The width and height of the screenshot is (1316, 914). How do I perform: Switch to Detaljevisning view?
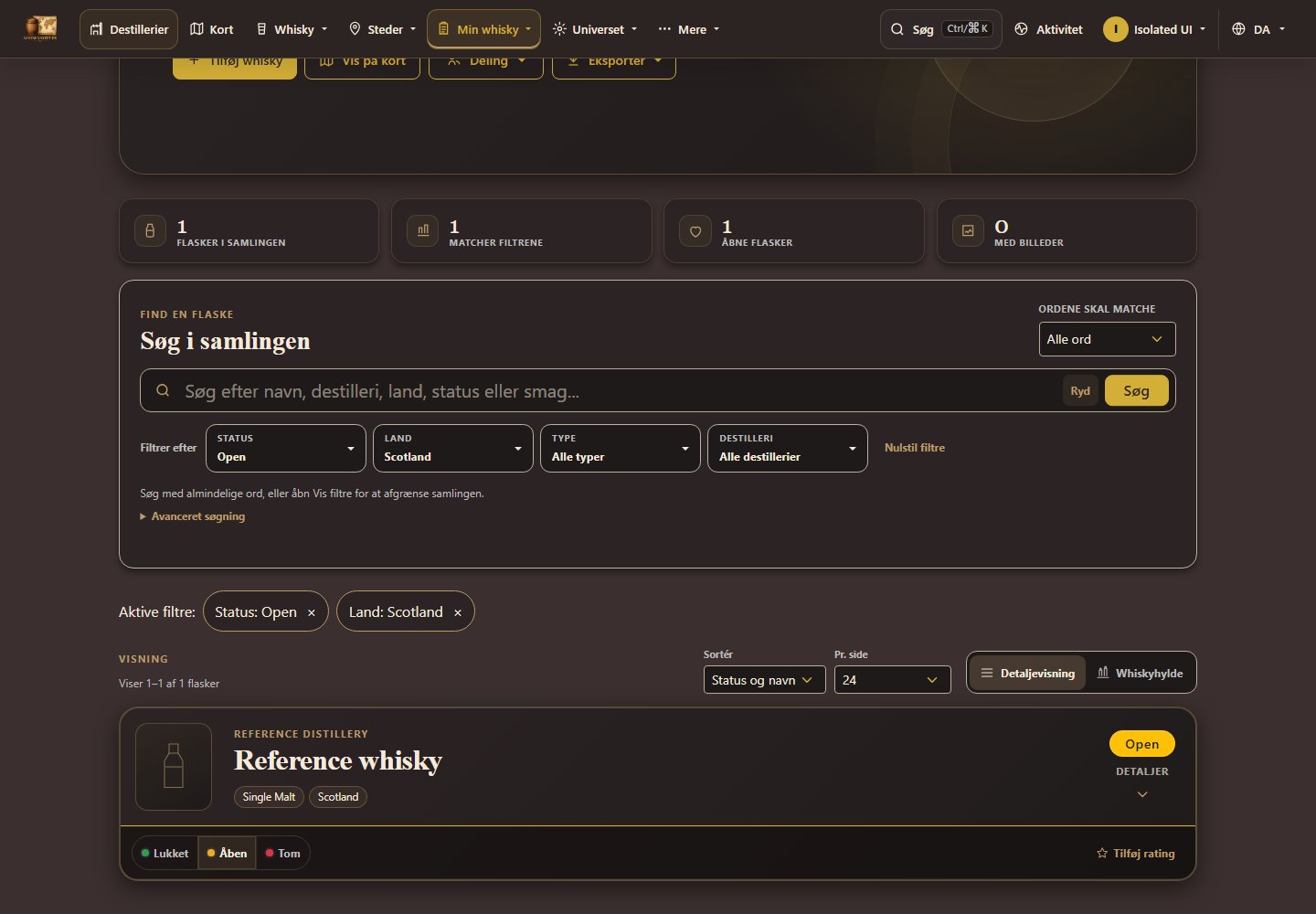[x=1027, y=673]
